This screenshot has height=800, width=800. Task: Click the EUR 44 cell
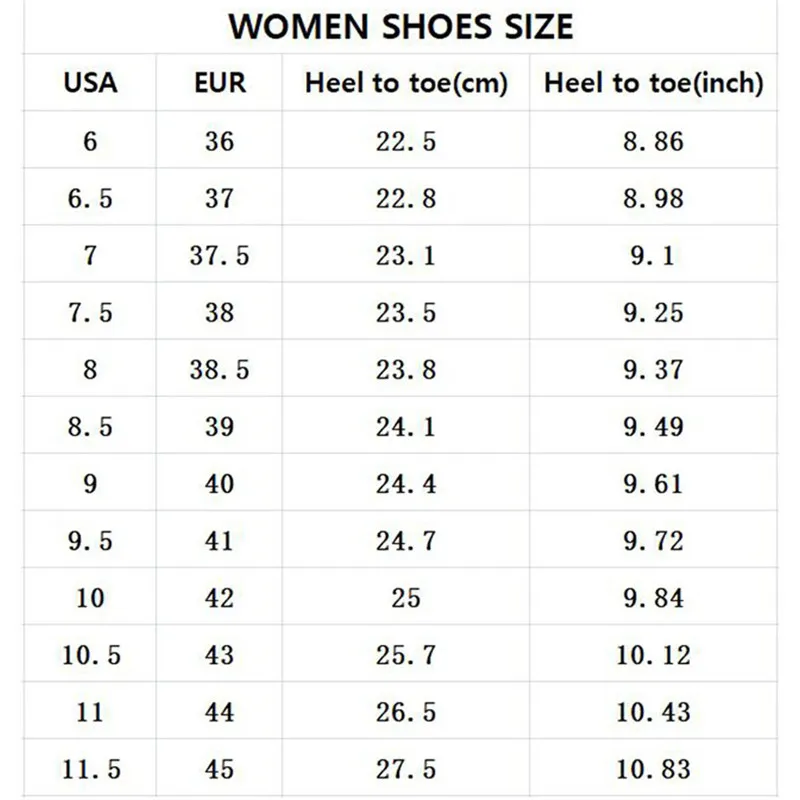219,712
